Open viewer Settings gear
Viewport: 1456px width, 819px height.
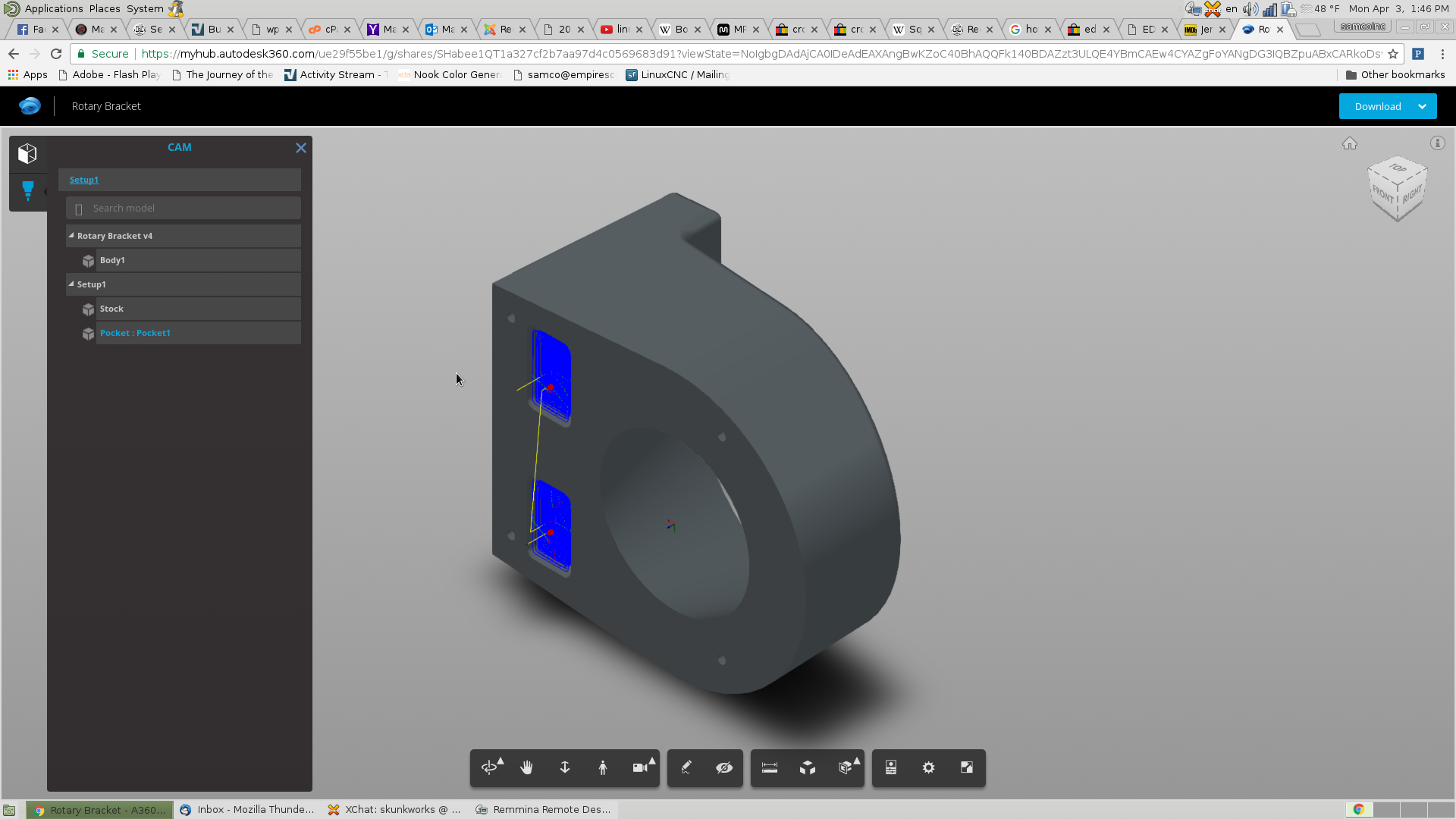point(929,767)
